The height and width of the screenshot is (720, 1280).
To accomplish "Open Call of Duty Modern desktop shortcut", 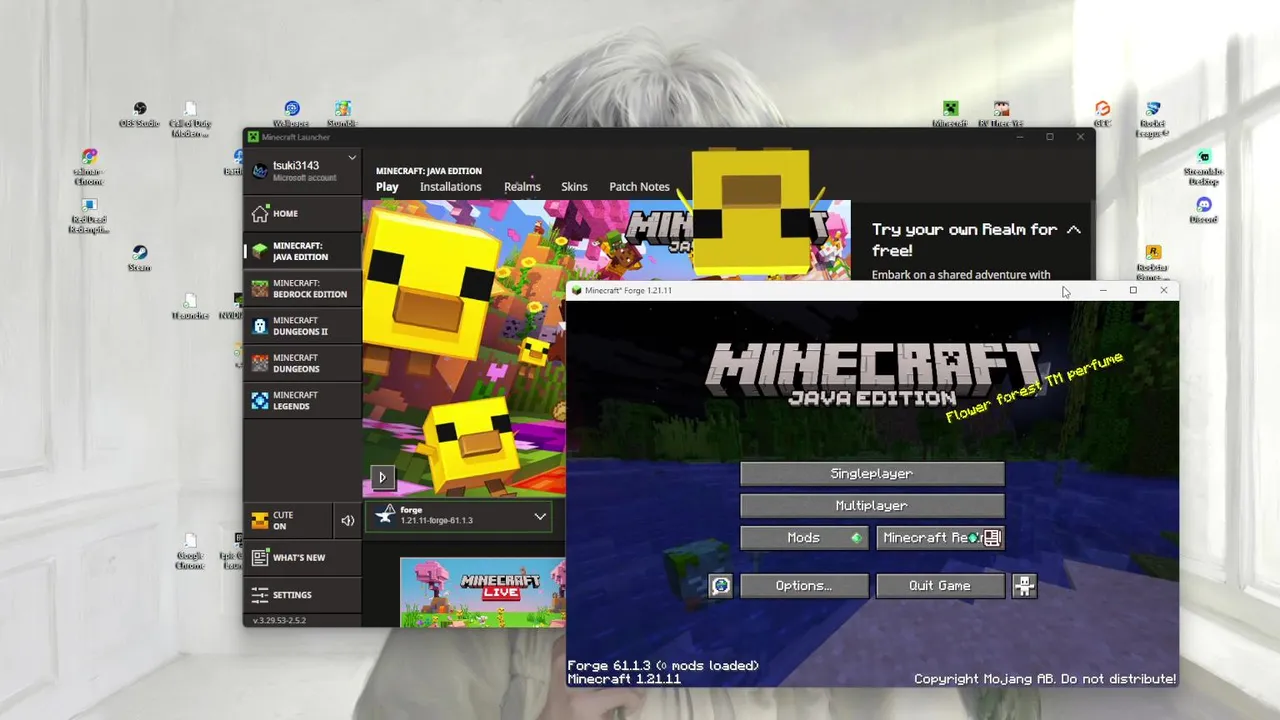I will click(190, 119).
